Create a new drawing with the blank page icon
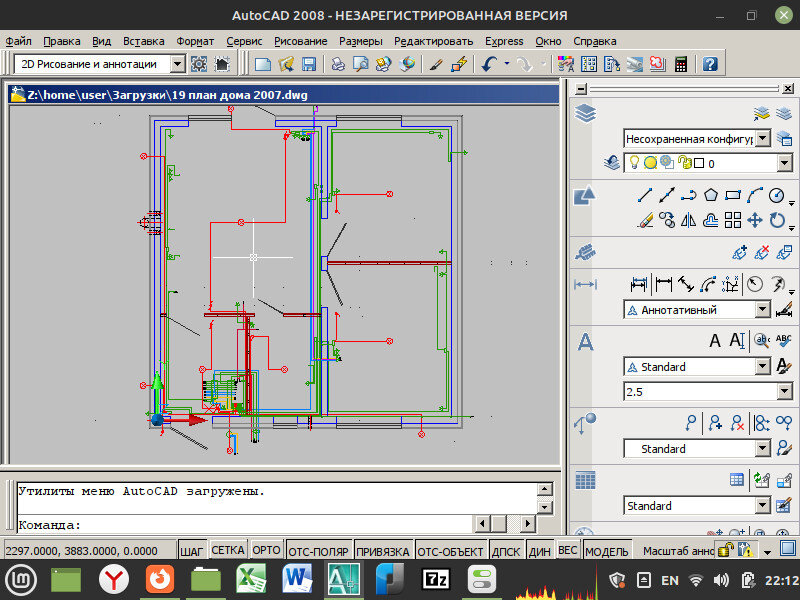Image resolution: width=800 pixels, height=600 pixels. [263, 64]
